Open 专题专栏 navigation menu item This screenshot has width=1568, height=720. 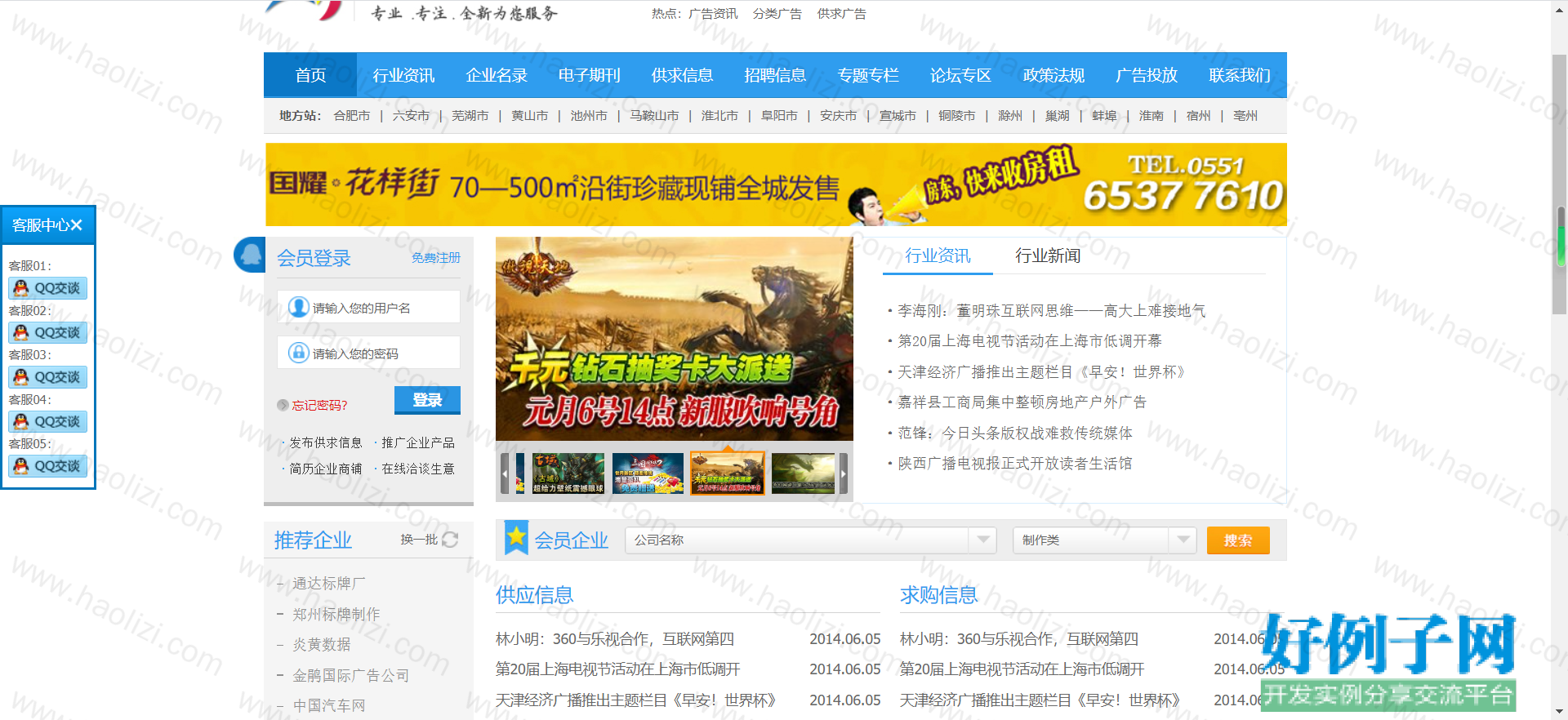868,75
